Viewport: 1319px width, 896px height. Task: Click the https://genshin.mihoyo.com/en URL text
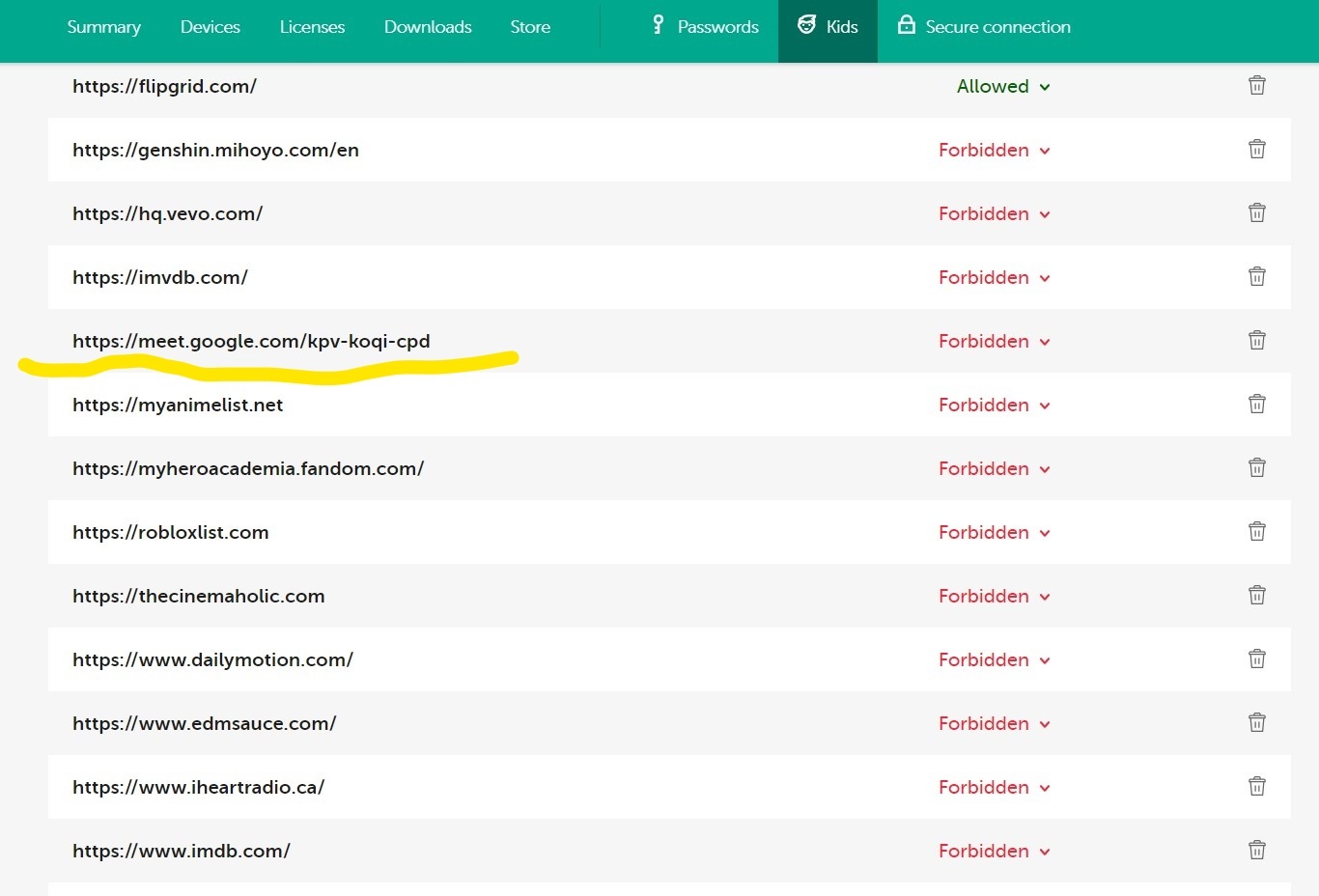pyautogui.click(x=215, y=150)
